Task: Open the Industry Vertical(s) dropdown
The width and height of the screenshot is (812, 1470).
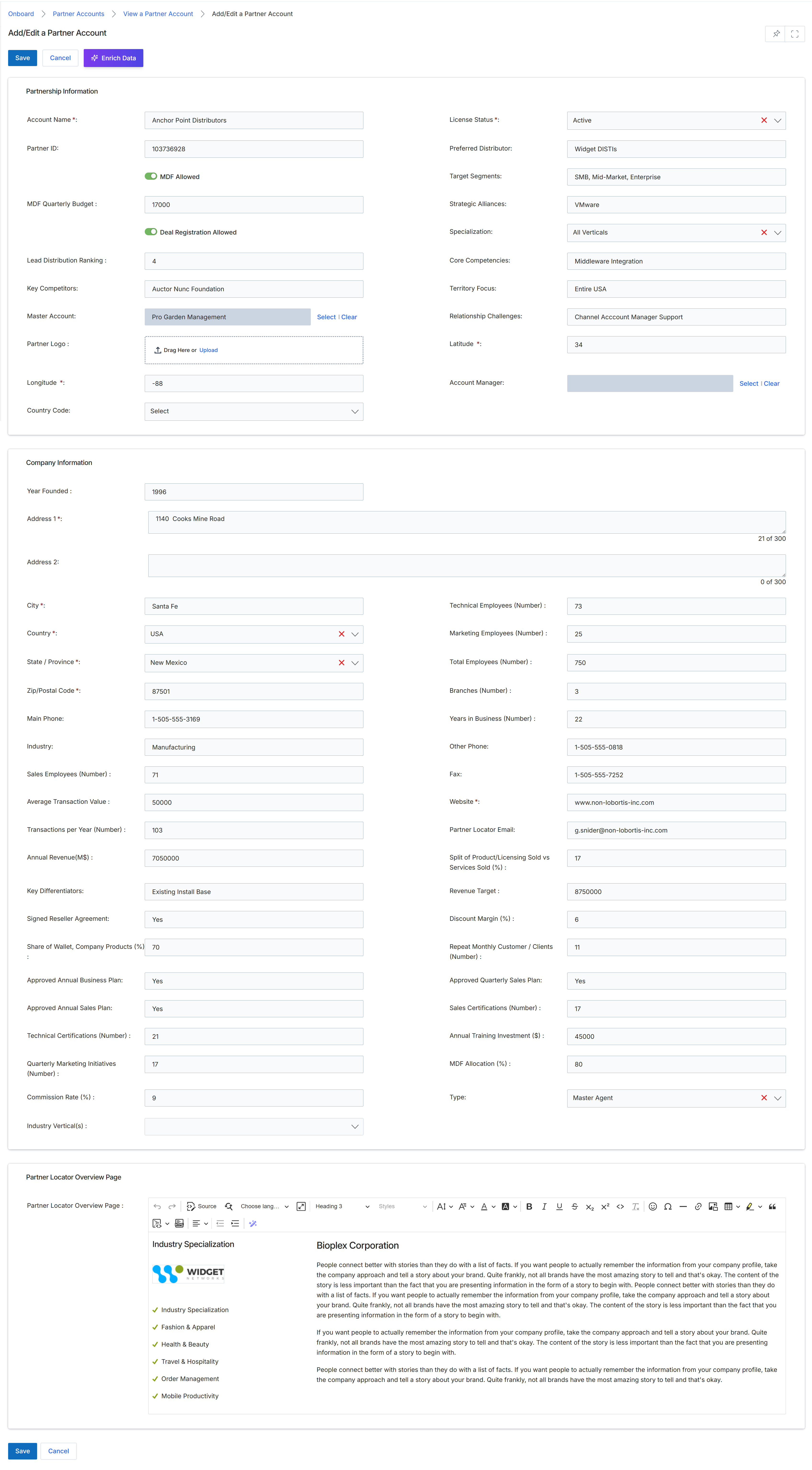Action: (x=254, y=1126)
